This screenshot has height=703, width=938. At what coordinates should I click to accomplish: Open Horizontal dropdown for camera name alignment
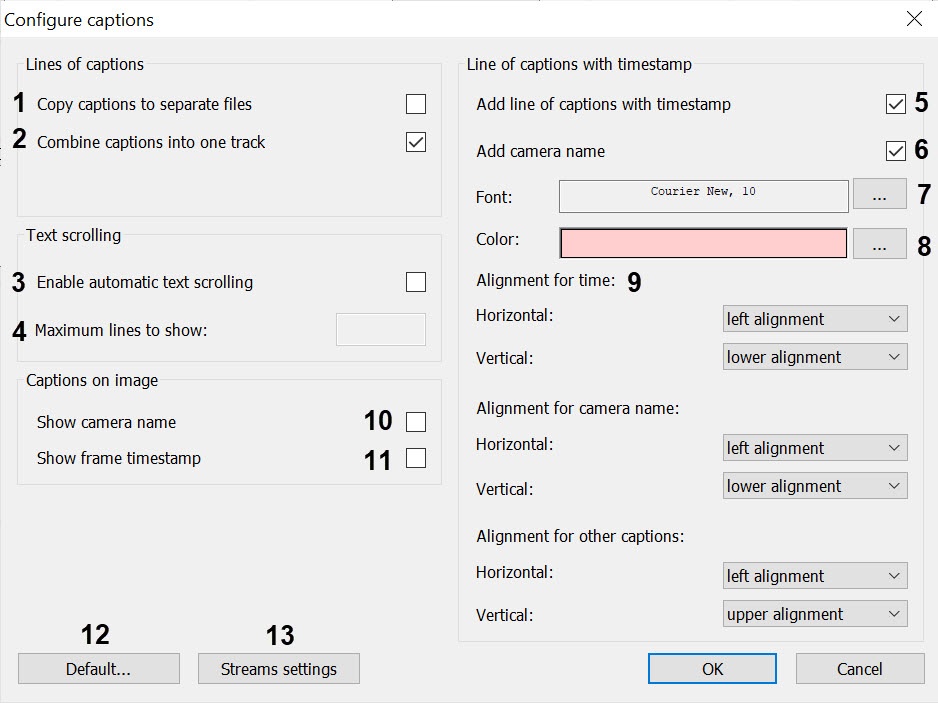(x=814, y=448)
